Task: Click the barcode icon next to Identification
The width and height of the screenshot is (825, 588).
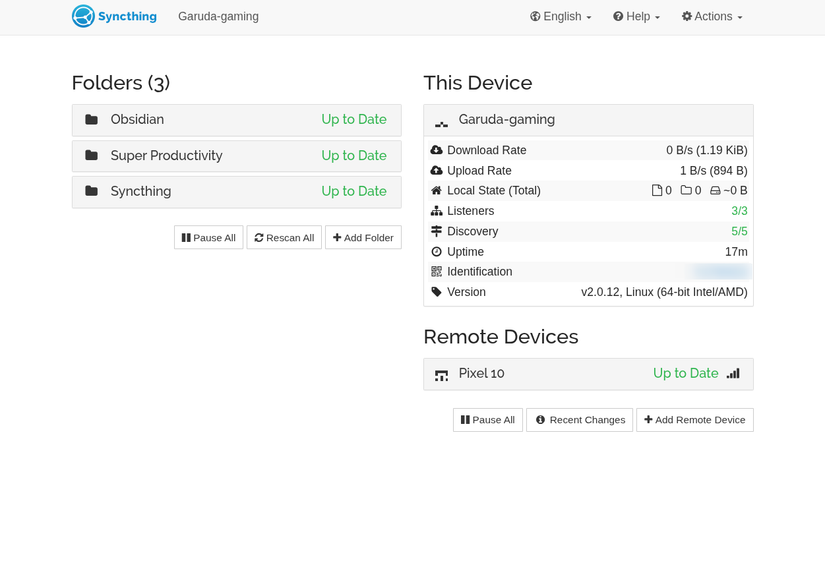Action: tap(437, 271)
